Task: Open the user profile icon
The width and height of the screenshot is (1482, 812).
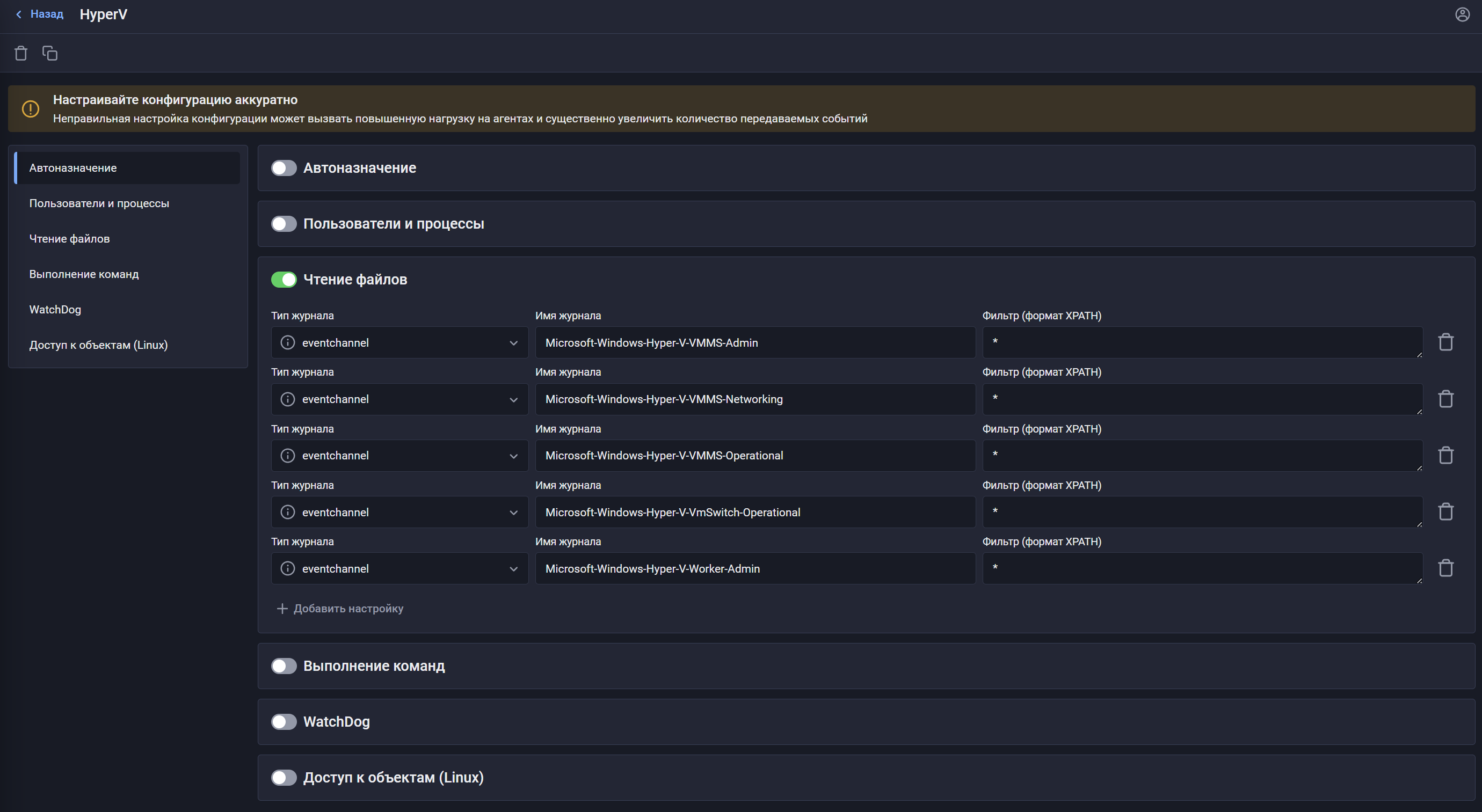Action: tap(1462, 14)
